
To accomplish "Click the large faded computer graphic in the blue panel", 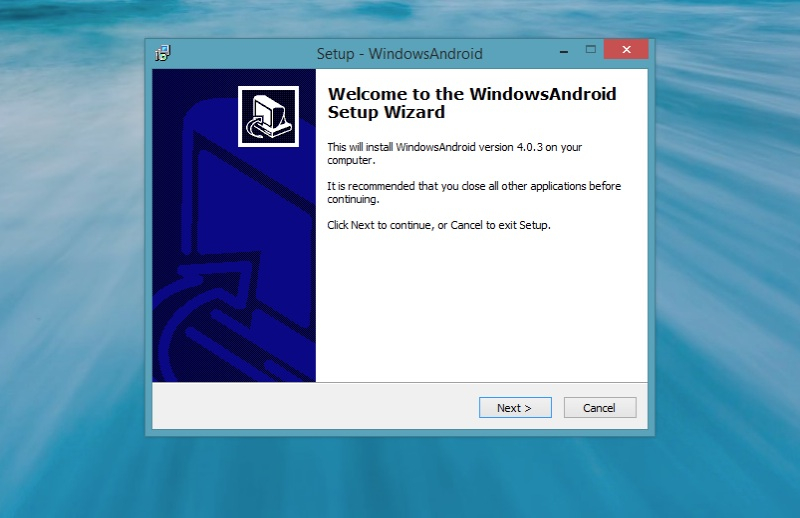I will pos(240,260).
